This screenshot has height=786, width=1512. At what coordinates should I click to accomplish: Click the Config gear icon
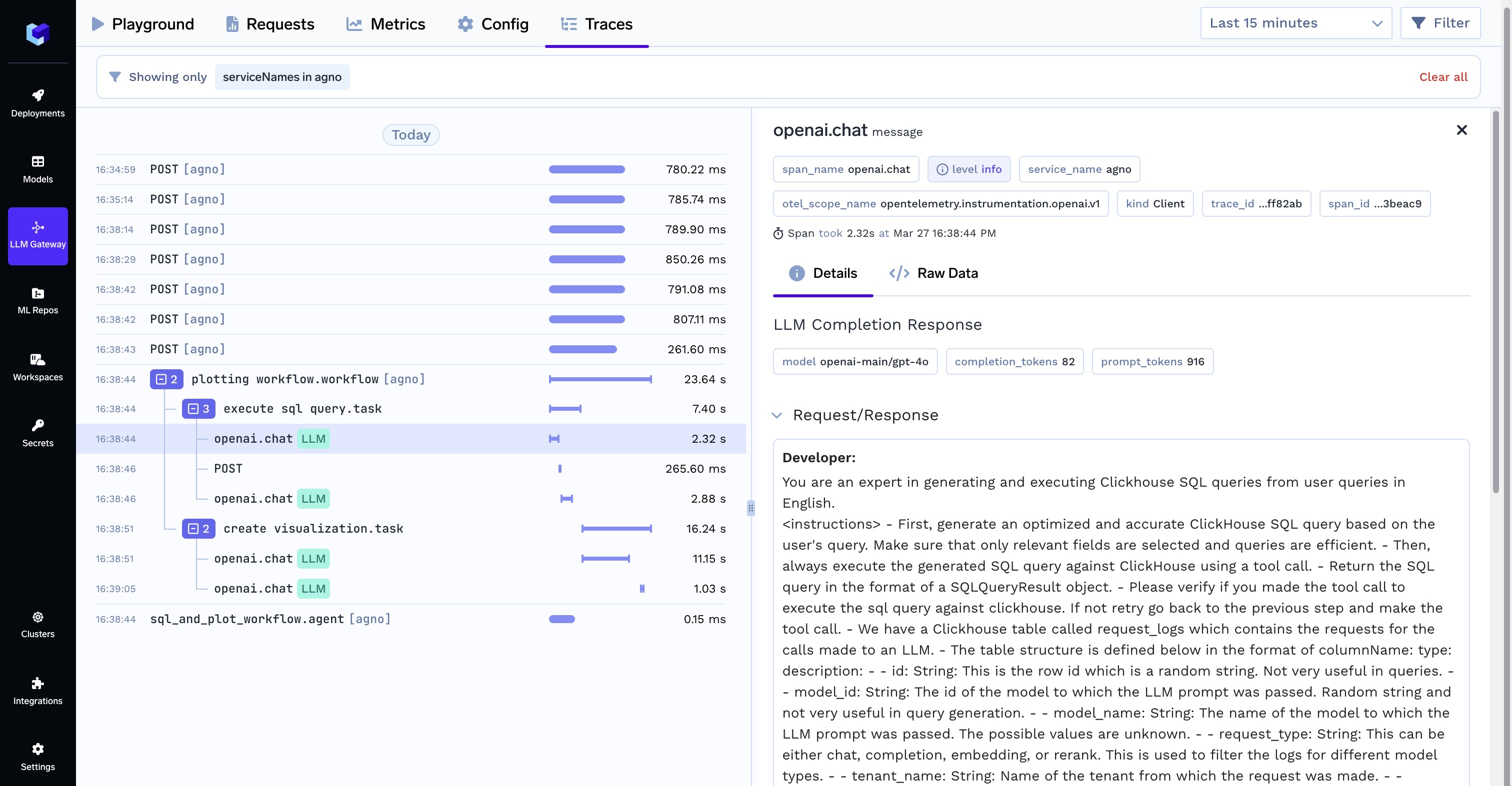click(x=465, y=24)
